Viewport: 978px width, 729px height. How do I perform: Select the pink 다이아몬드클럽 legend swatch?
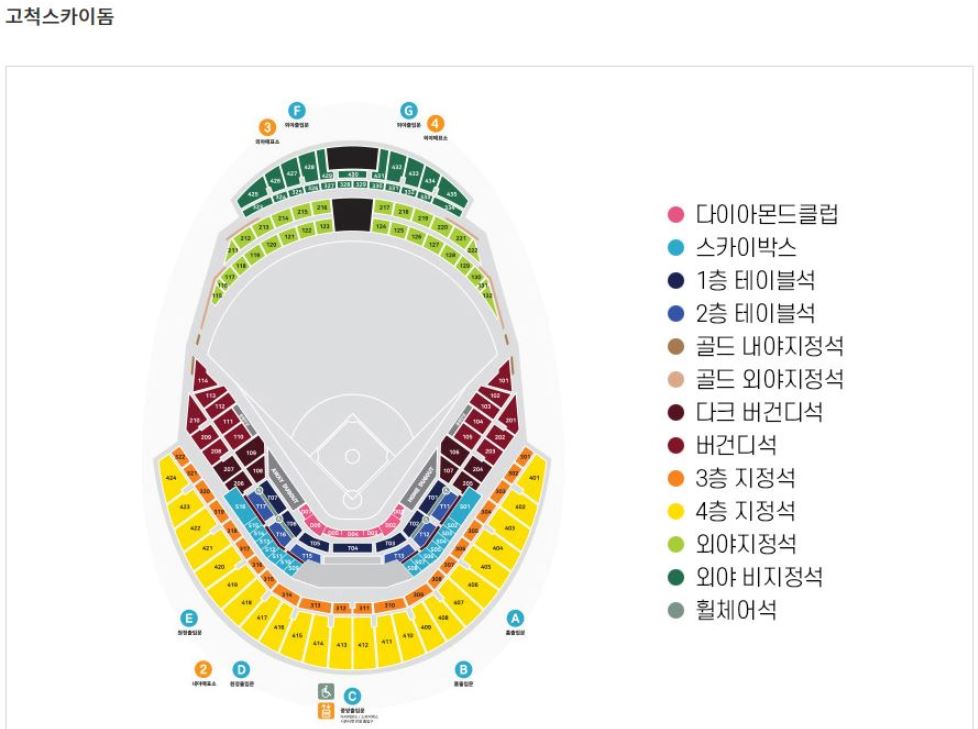click(x=675, y=215)
